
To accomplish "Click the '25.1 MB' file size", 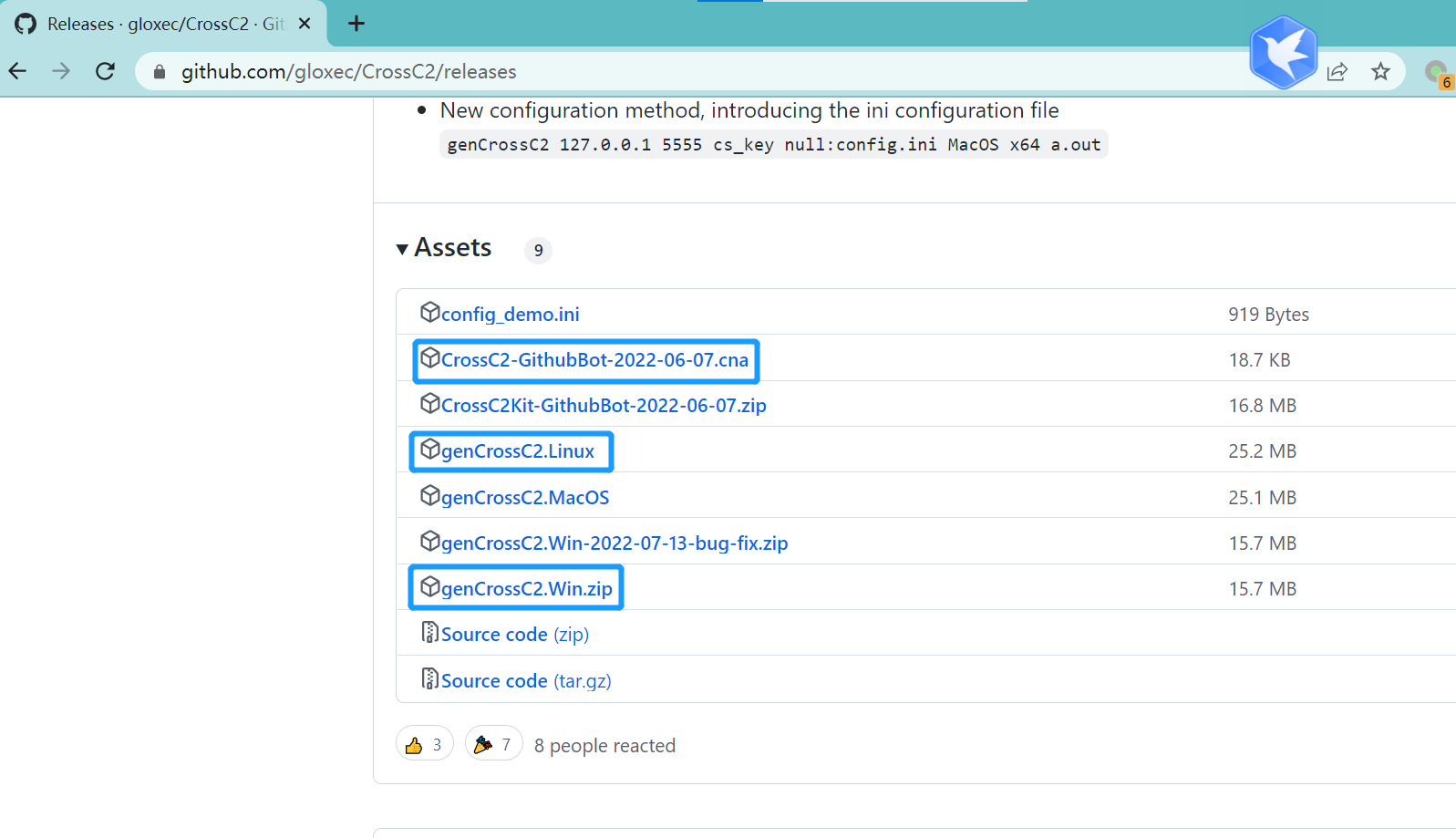I will point(1262,498).
